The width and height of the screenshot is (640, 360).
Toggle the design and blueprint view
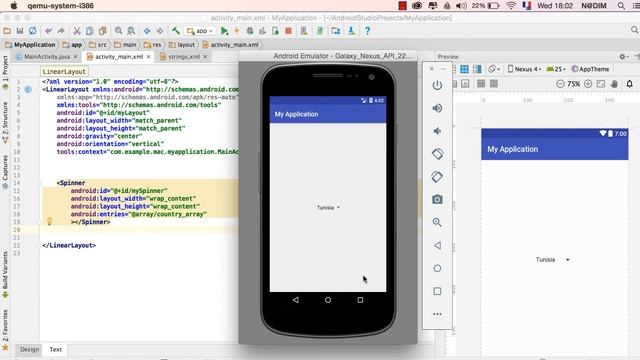pyautogui.click(x=477, y=69)
